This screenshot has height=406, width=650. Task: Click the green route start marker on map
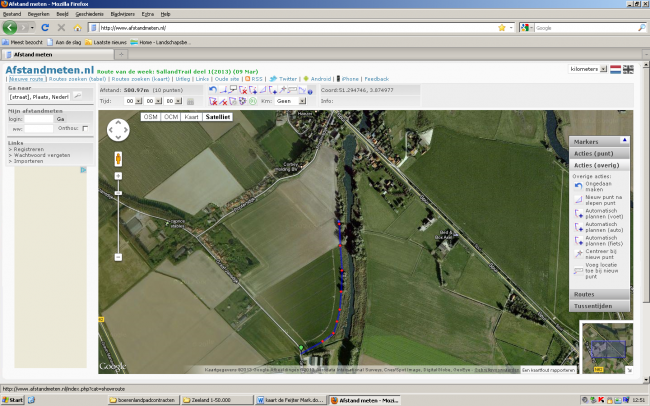[301, 348]
